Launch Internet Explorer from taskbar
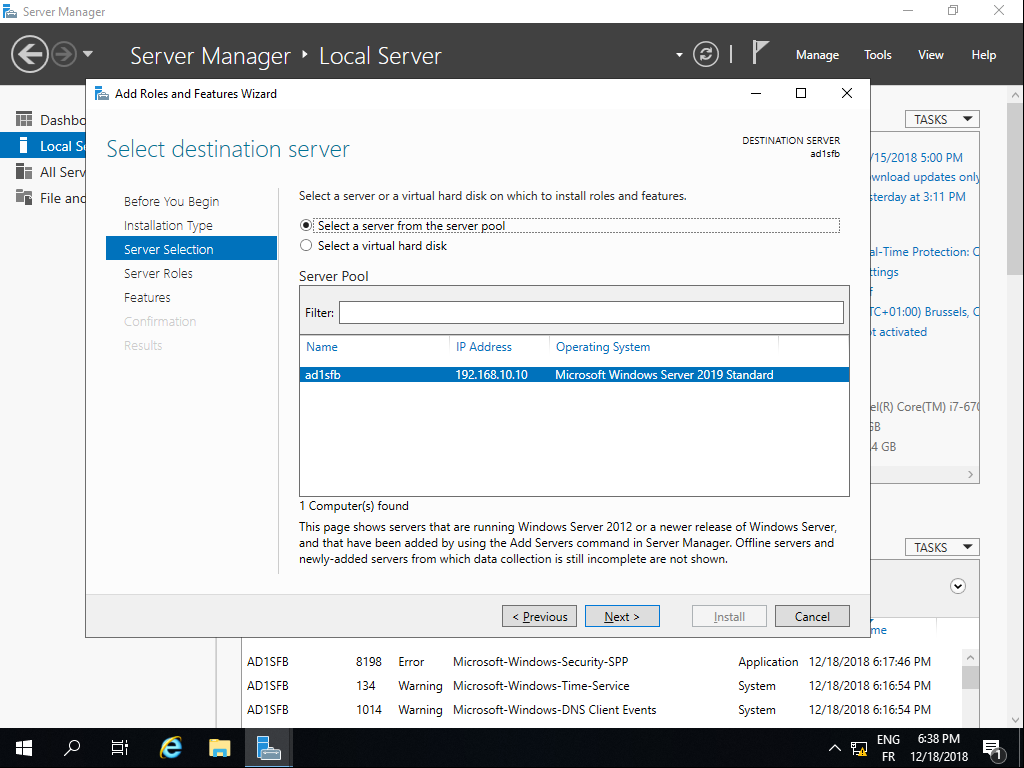This screenshot has width=1024, height=768. click(172, 748)
